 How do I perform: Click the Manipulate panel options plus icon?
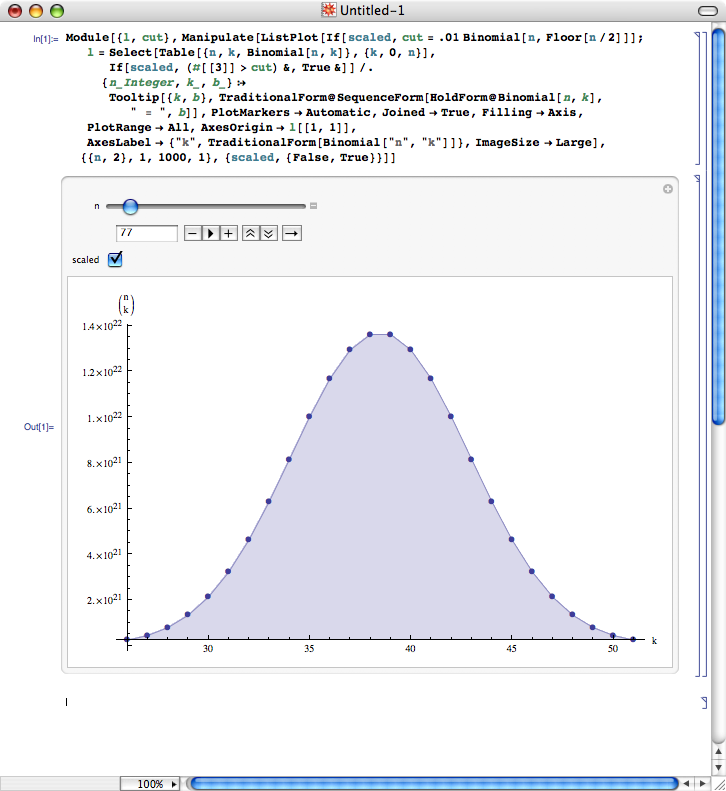[667, 189]
